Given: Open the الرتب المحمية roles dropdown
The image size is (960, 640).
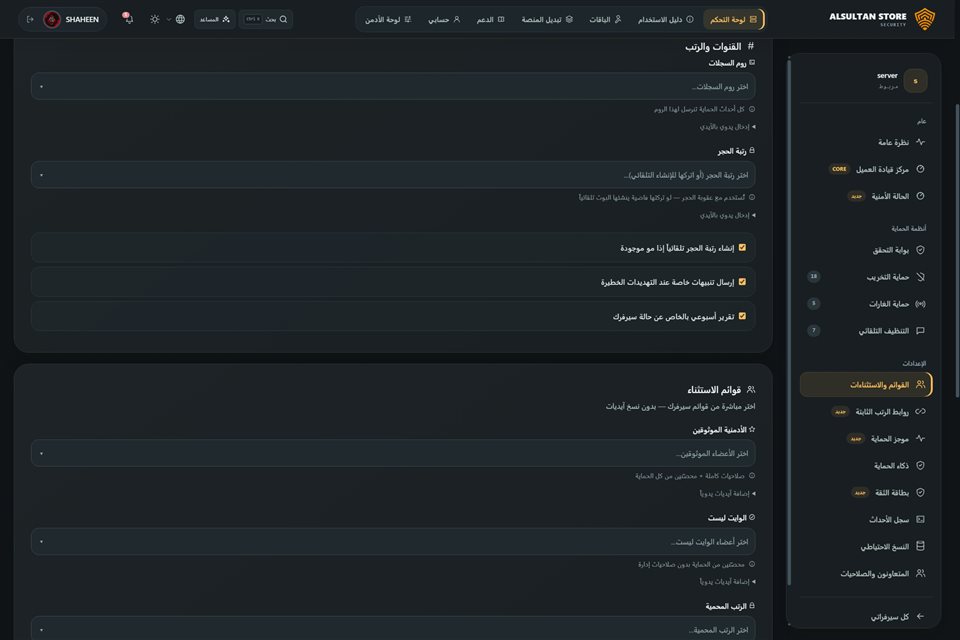Looking at the screenshot, I should click(393, 629).
